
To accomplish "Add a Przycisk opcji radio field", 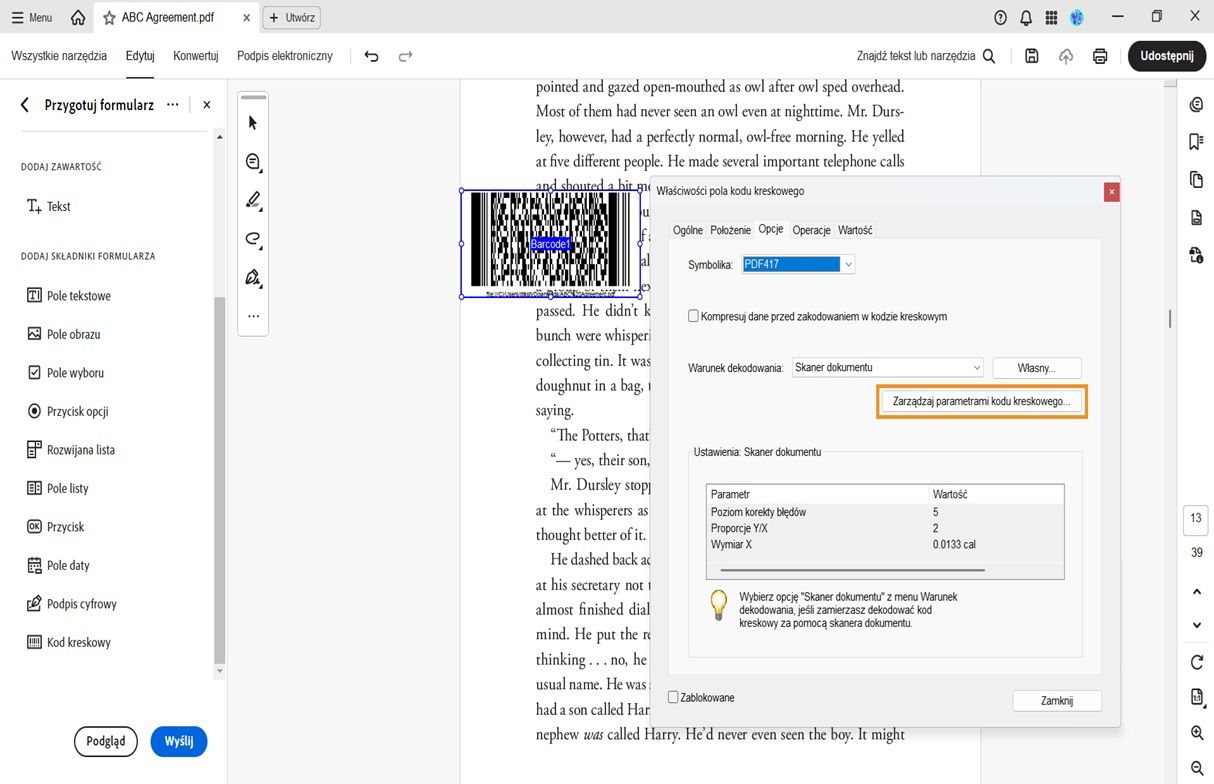I will pos(67,411).
